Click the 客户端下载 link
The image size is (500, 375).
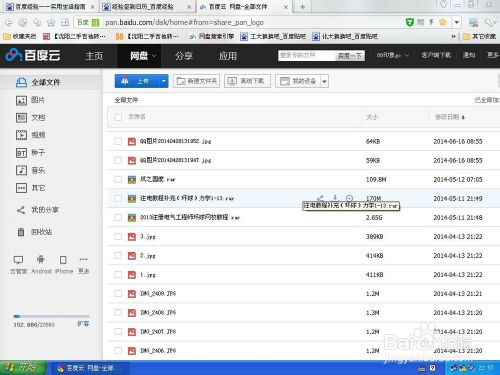click(x=436, y=55)
